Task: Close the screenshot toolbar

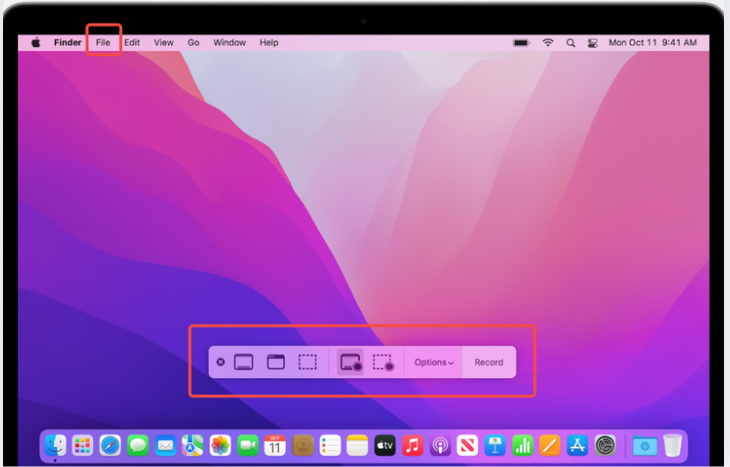Action: [x=220, y=362]
